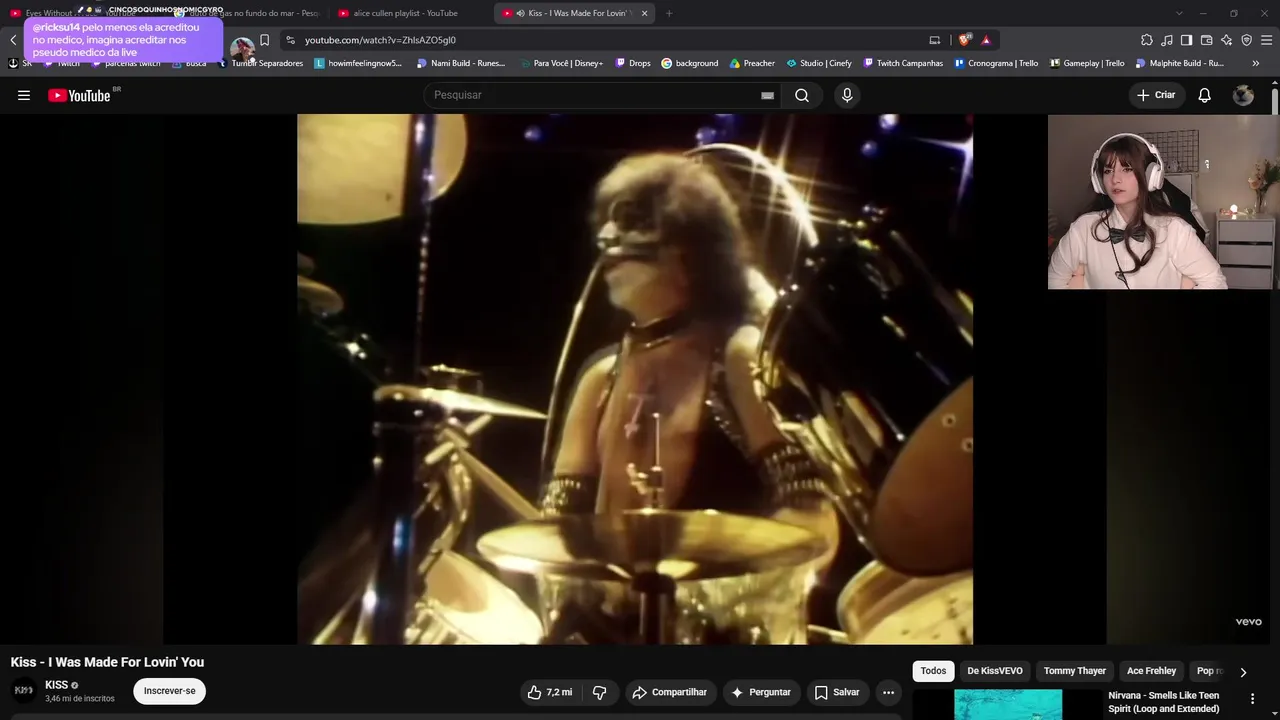
Task: Start voice search with the microphone
Action: (847, 95)
